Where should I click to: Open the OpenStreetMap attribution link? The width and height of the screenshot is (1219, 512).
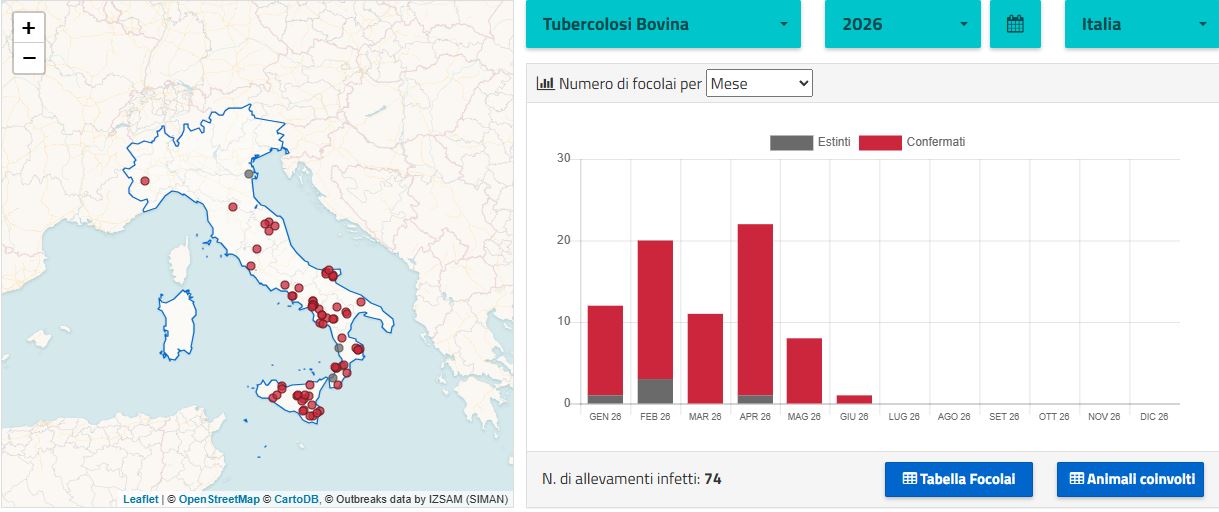point(219,499)
